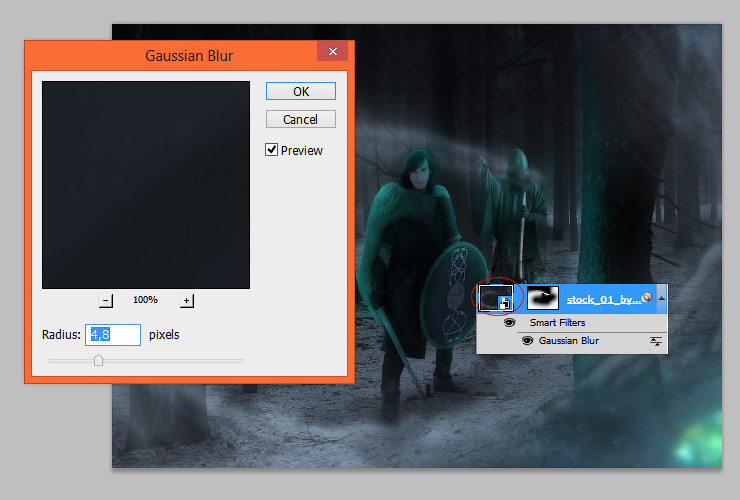
Task: Select the layer mask thumbnail
Action: [x=543, y=298]
